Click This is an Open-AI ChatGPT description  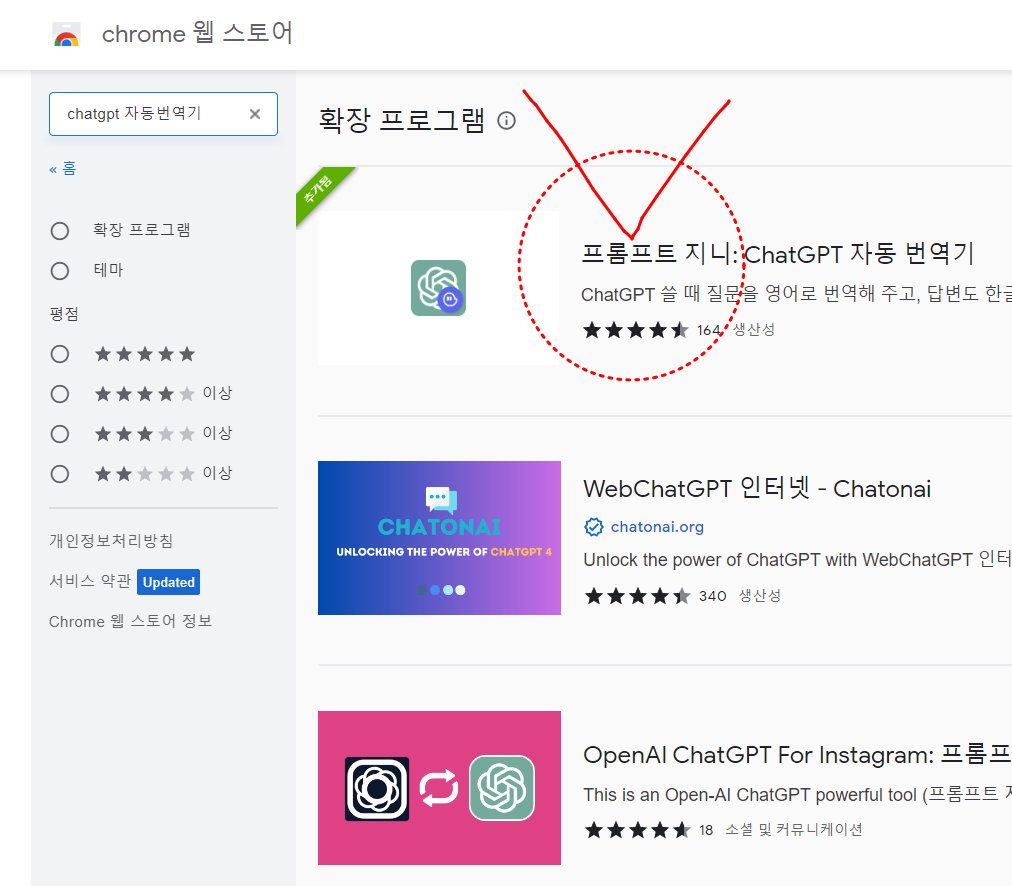click(797, 794)
